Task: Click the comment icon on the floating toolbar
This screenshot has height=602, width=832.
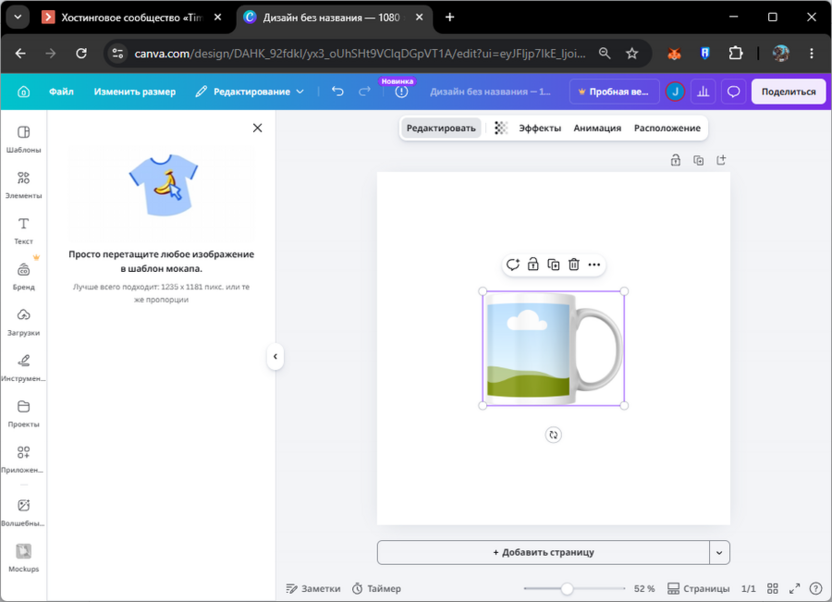Action: pos(513,264)
